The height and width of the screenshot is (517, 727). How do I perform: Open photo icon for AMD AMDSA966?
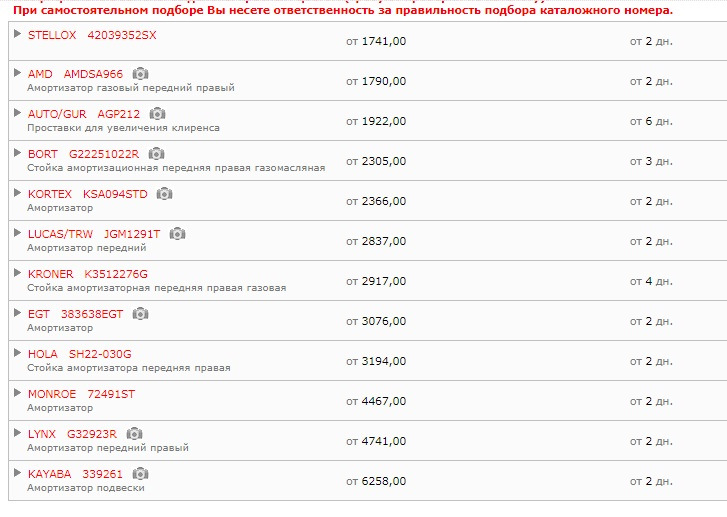[140, 74]
